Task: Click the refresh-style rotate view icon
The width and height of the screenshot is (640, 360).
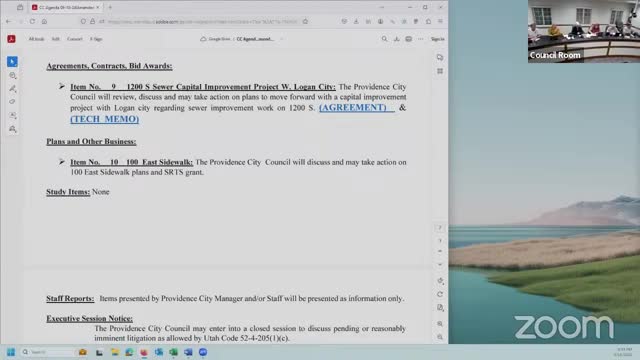Action: click(440, 294)
